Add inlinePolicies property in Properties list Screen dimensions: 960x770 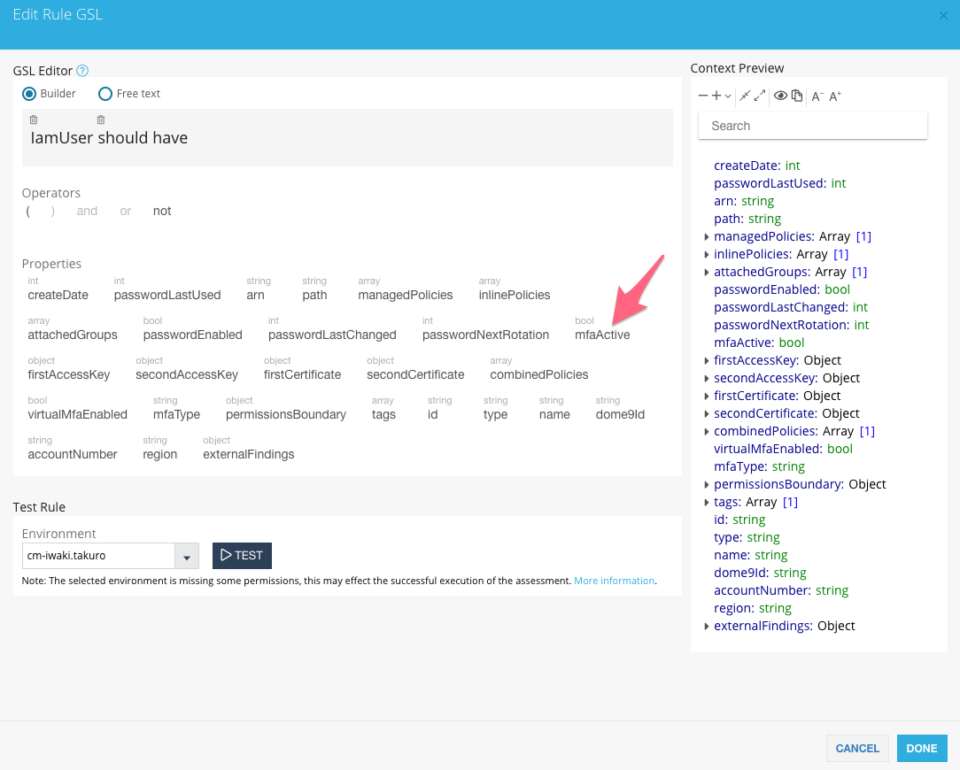click(514, 295)
